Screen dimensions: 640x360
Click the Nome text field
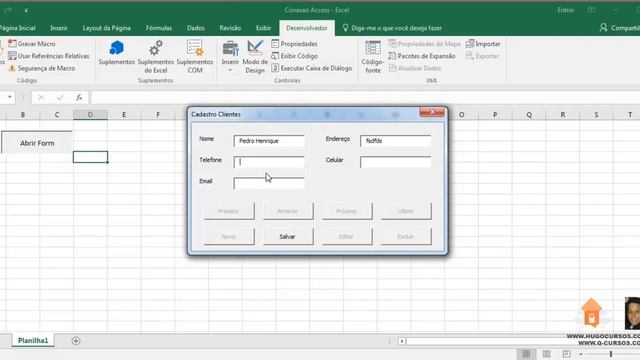269,141
